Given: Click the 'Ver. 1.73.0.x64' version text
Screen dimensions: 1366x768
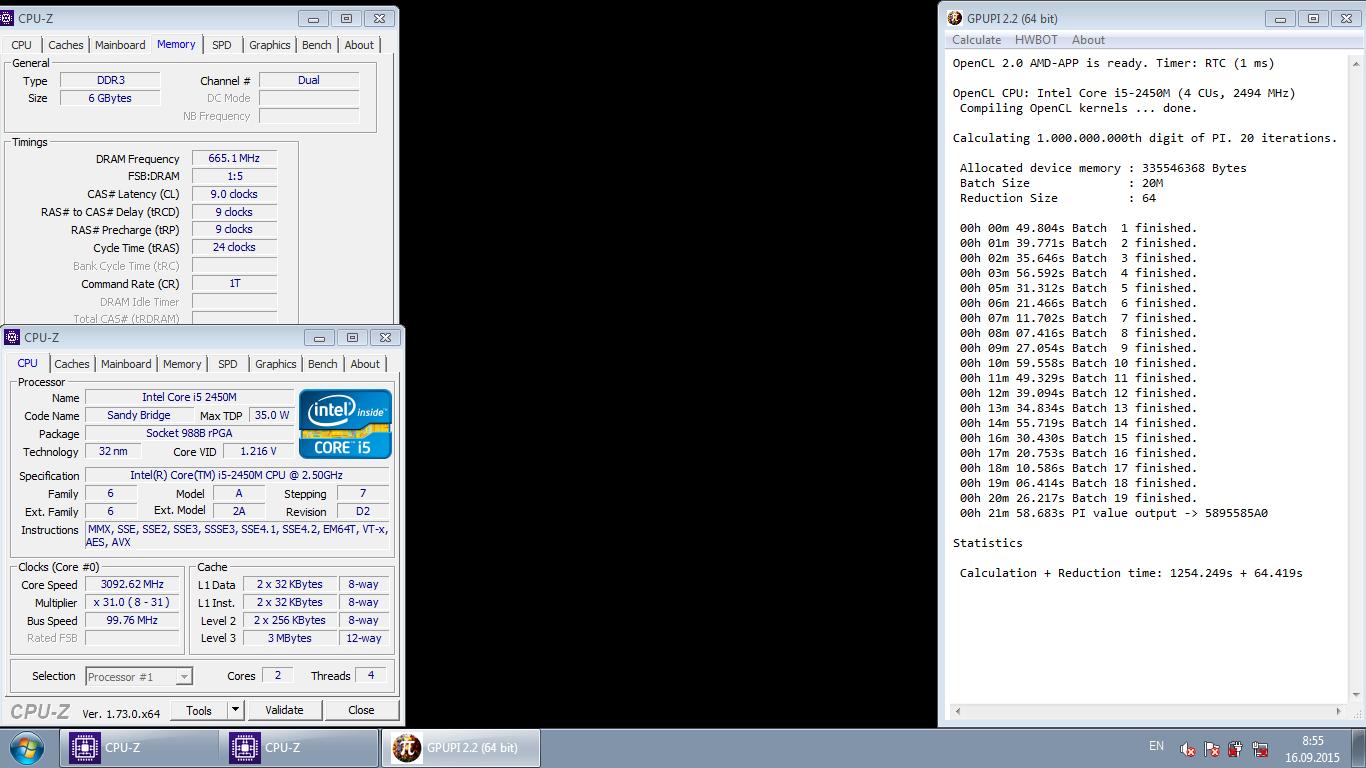Looking at the screenshot, I should pyautogui.click(x=121, y=713).
